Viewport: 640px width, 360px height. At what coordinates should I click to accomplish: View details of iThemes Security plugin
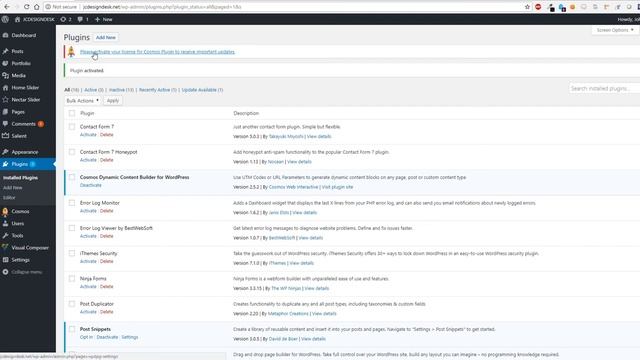(x=302, y=263)
